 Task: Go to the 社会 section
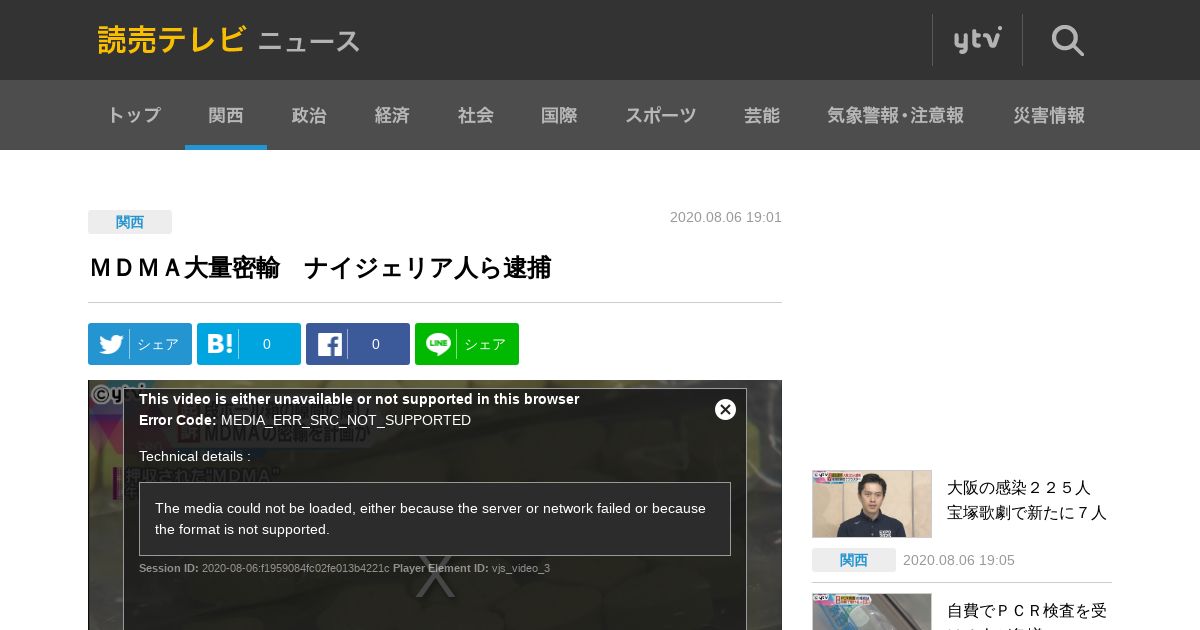pyautogui.click(x=476, y=115)
